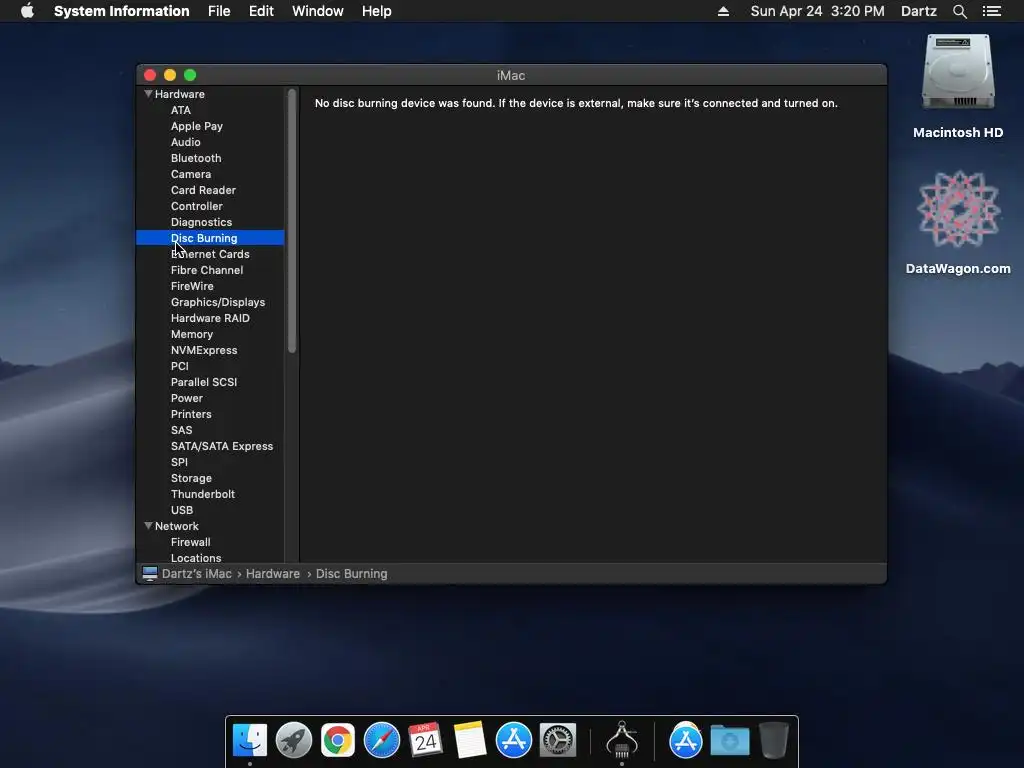Select Fibre Channel in the sidebar
Viewport: 1024px width, 768px height.
[206, 270]
